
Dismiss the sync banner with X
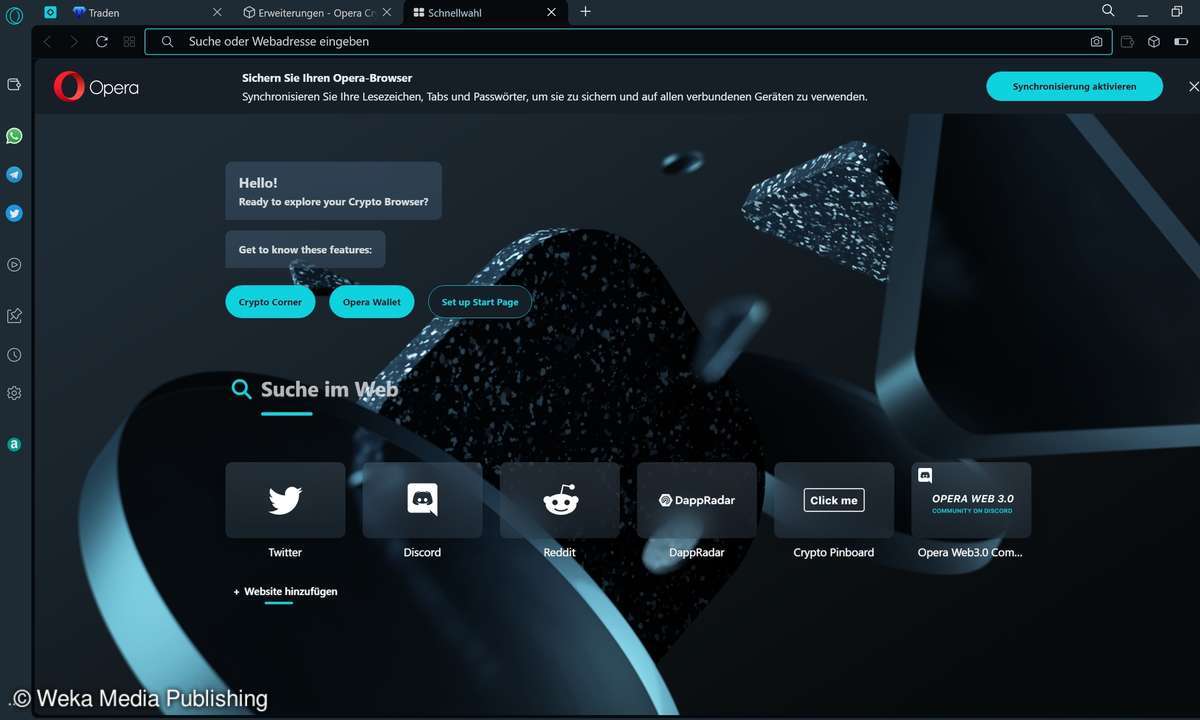(x=1192, y=87)
